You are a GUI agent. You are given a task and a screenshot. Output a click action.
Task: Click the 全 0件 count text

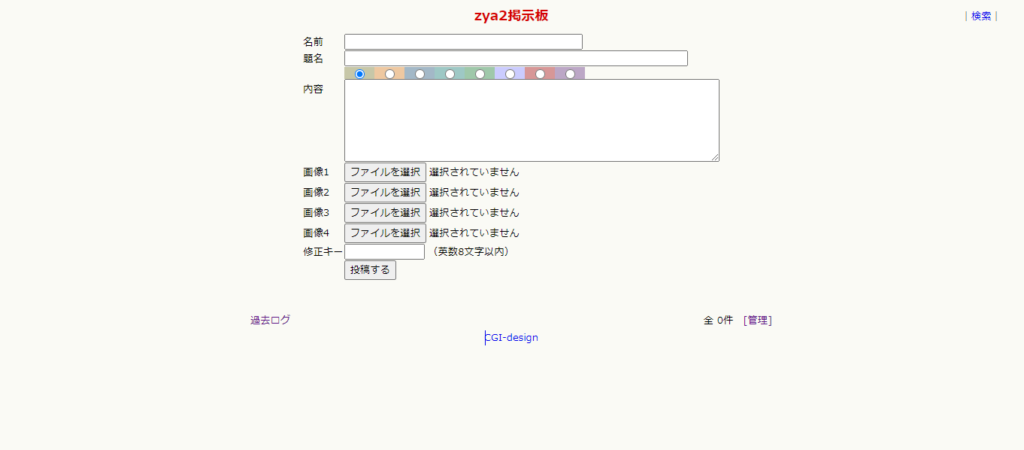coord(718,320)
